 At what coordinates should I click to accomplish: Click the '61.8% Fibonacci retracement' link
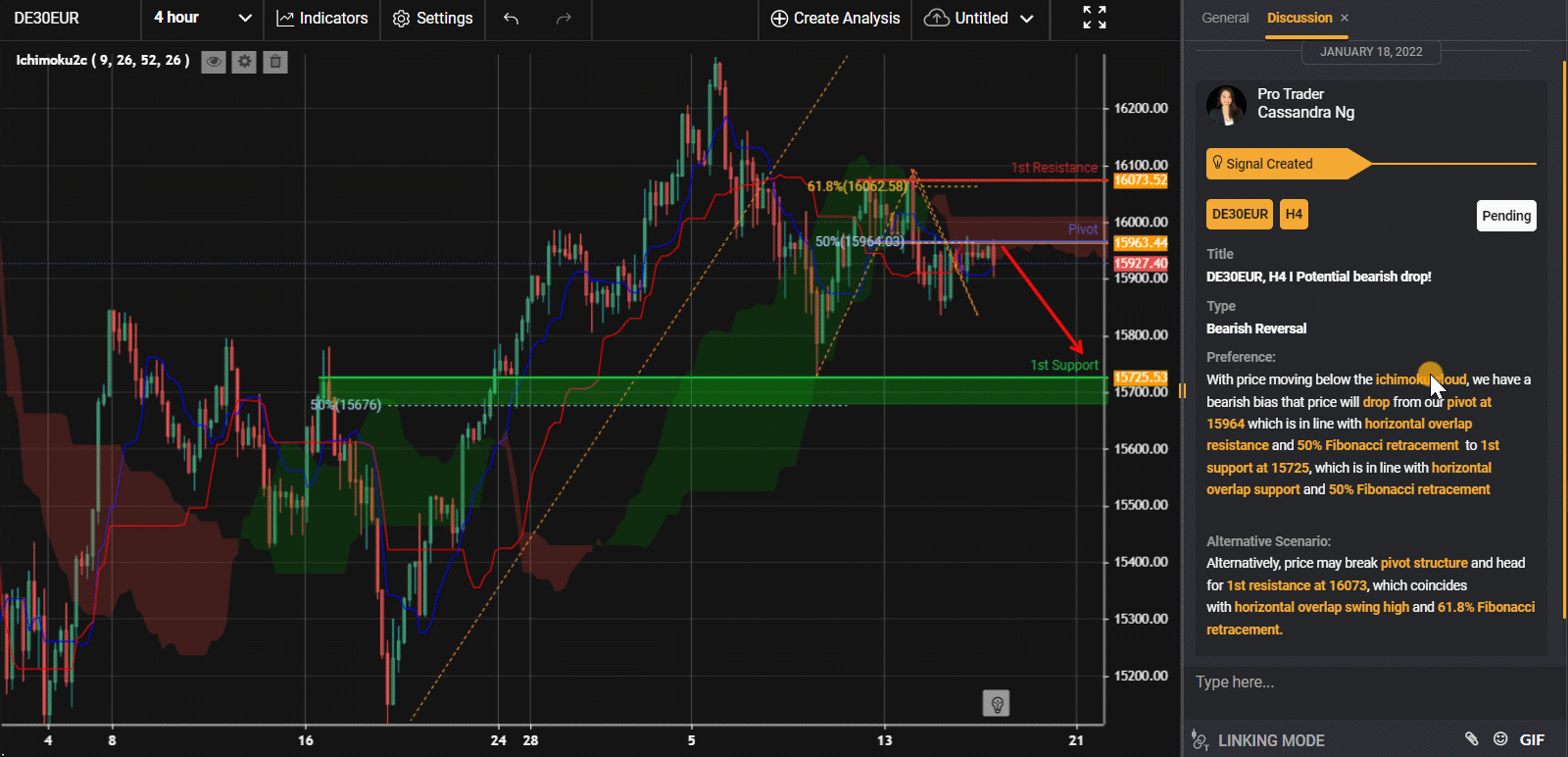point(1370,618)
